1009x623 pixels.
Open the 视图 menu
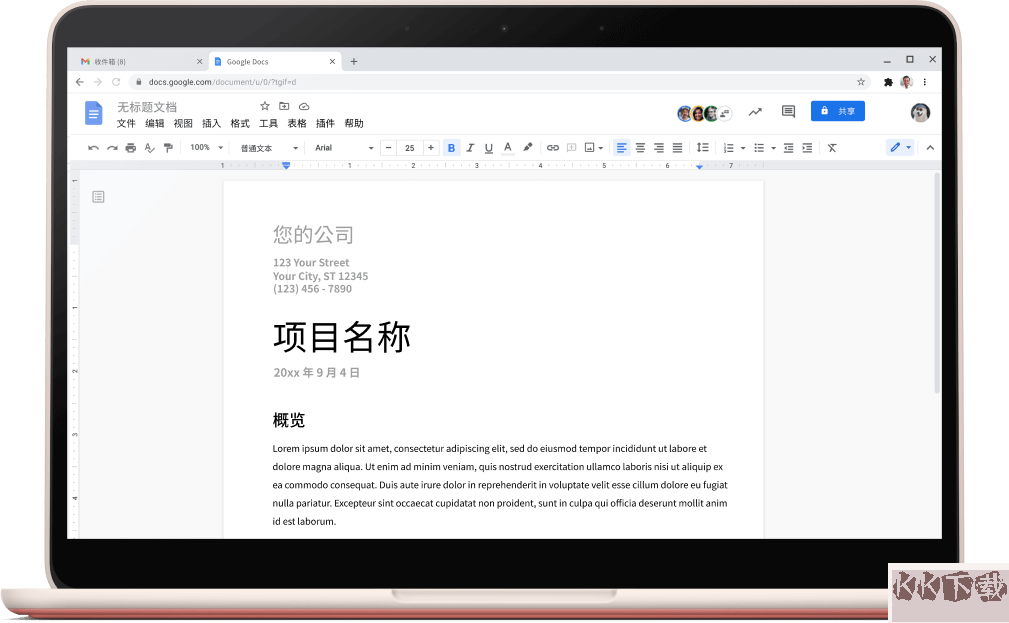tap(183, 124)
